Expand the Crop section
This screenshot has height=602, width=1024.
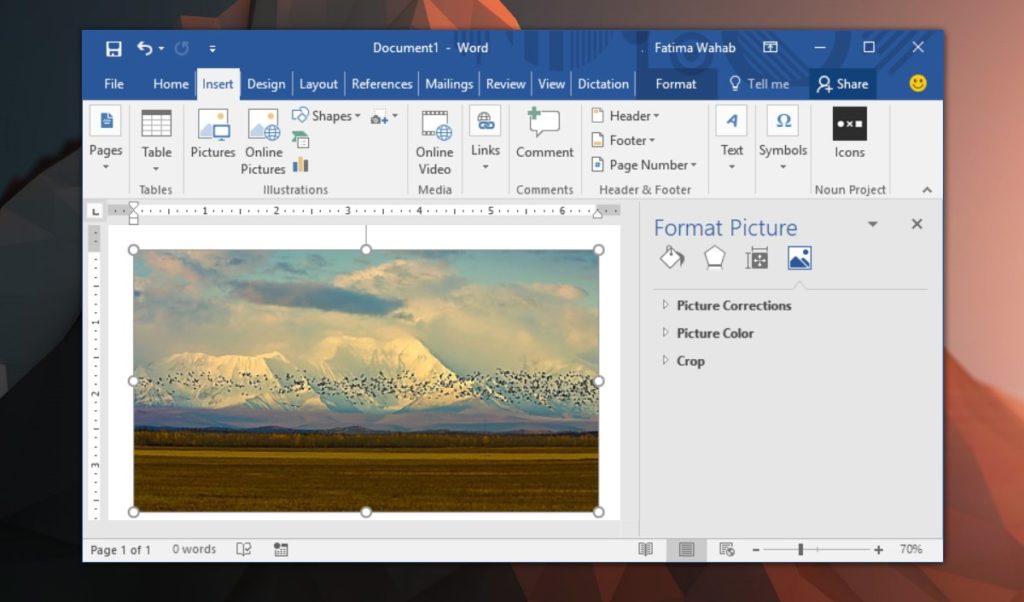click(689, 361)
